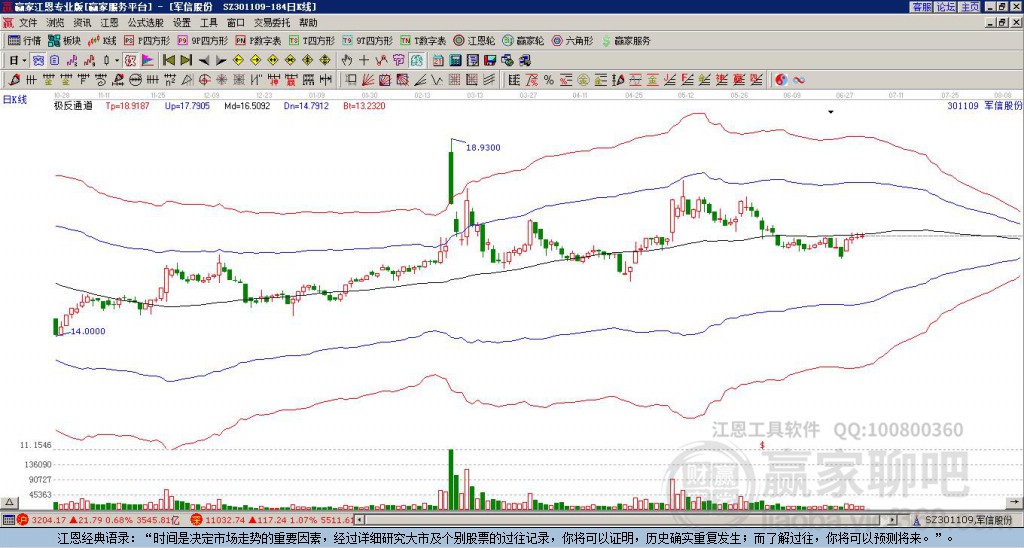Image resolution: width=1024 pixels, height=548 pixels.
Task: Open the P四方形 tool
Action: click(x=147, y=40)
